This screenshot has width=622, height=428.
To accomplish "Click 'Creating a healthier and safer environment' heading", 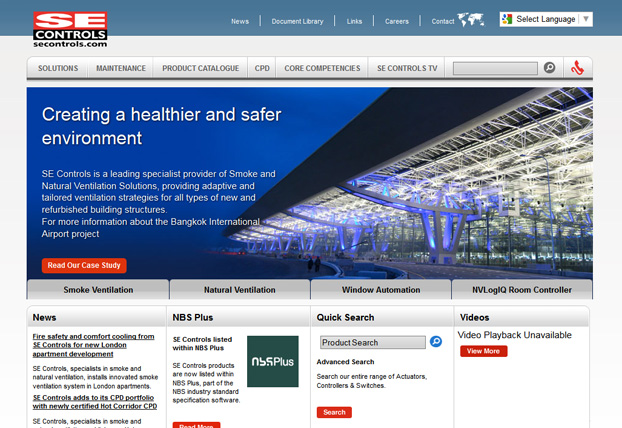I will [x=161, y=126].
